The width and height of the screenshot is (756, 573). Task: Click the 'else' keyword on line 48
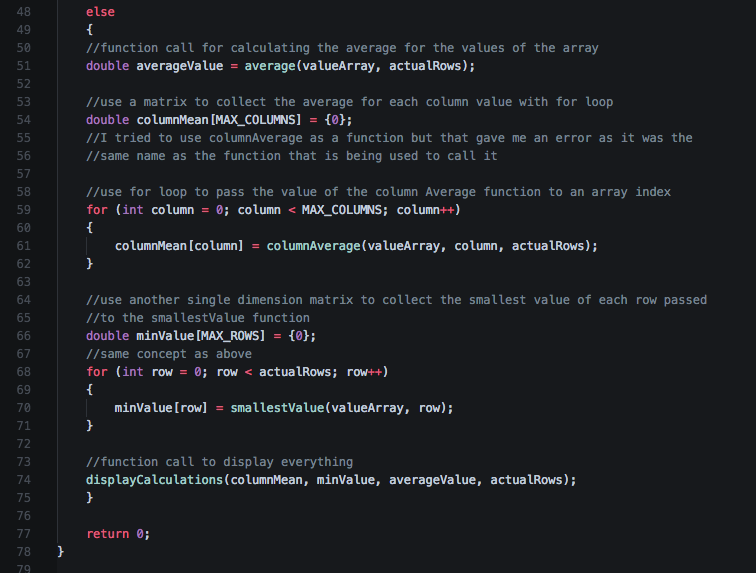pyautogui.click(x=100, y=12)
